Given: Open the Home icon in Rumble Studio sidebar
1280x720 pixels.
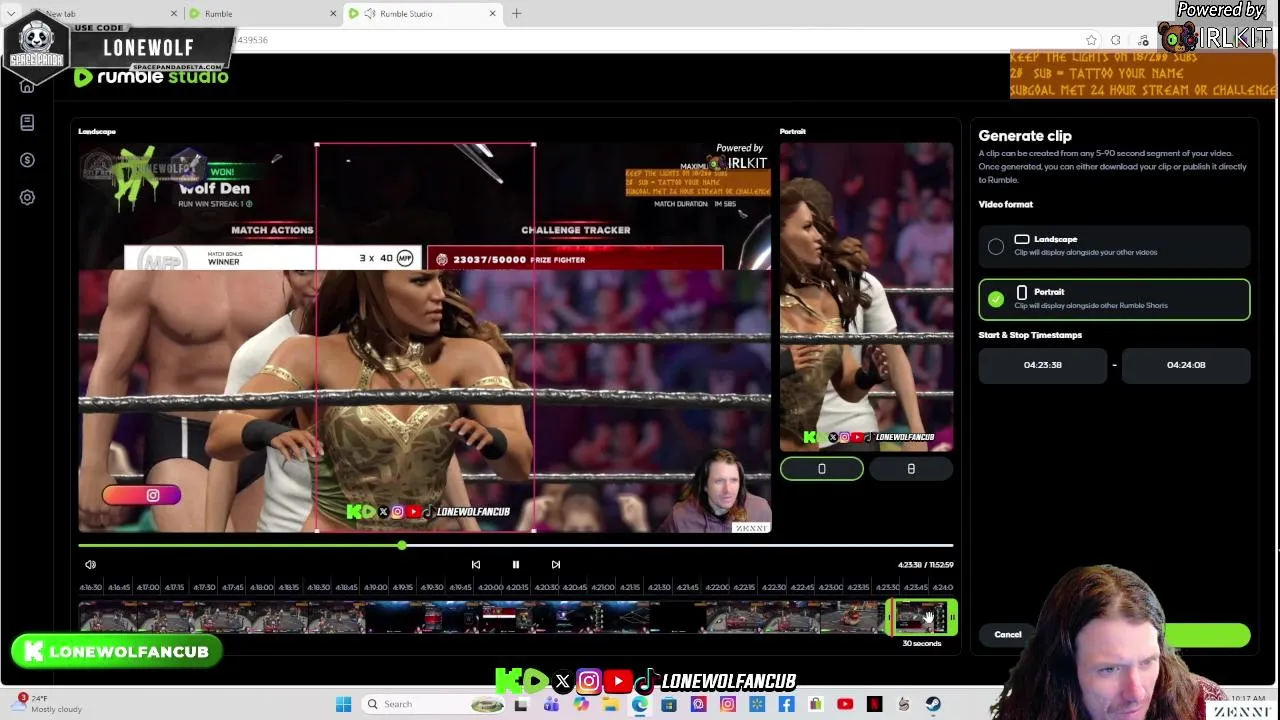Looking at the screenshot, I should [x=27, y=86].
